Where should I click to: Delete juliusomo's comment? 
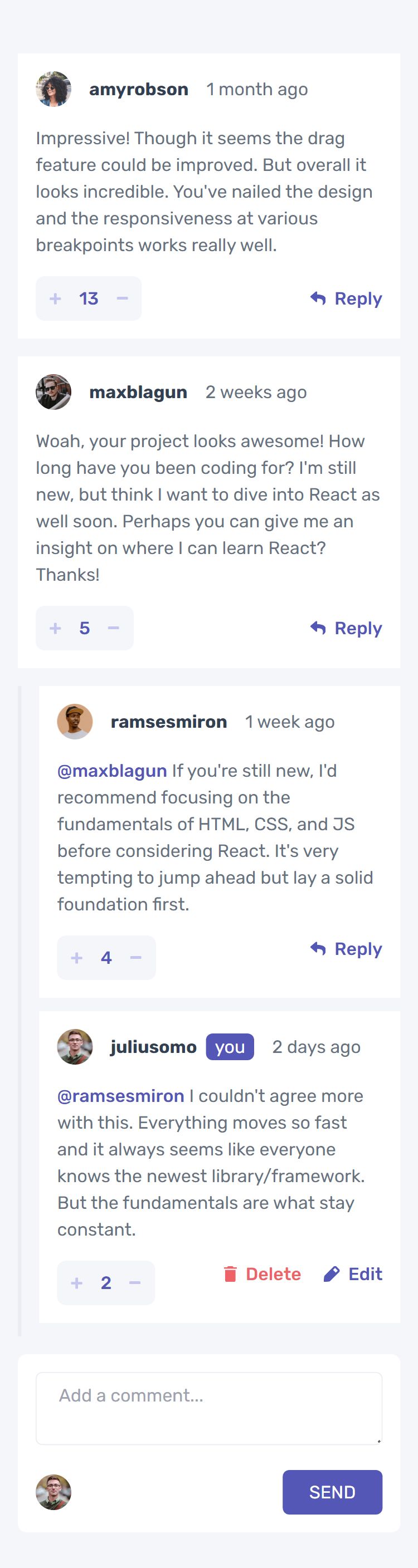[262, 1273]
